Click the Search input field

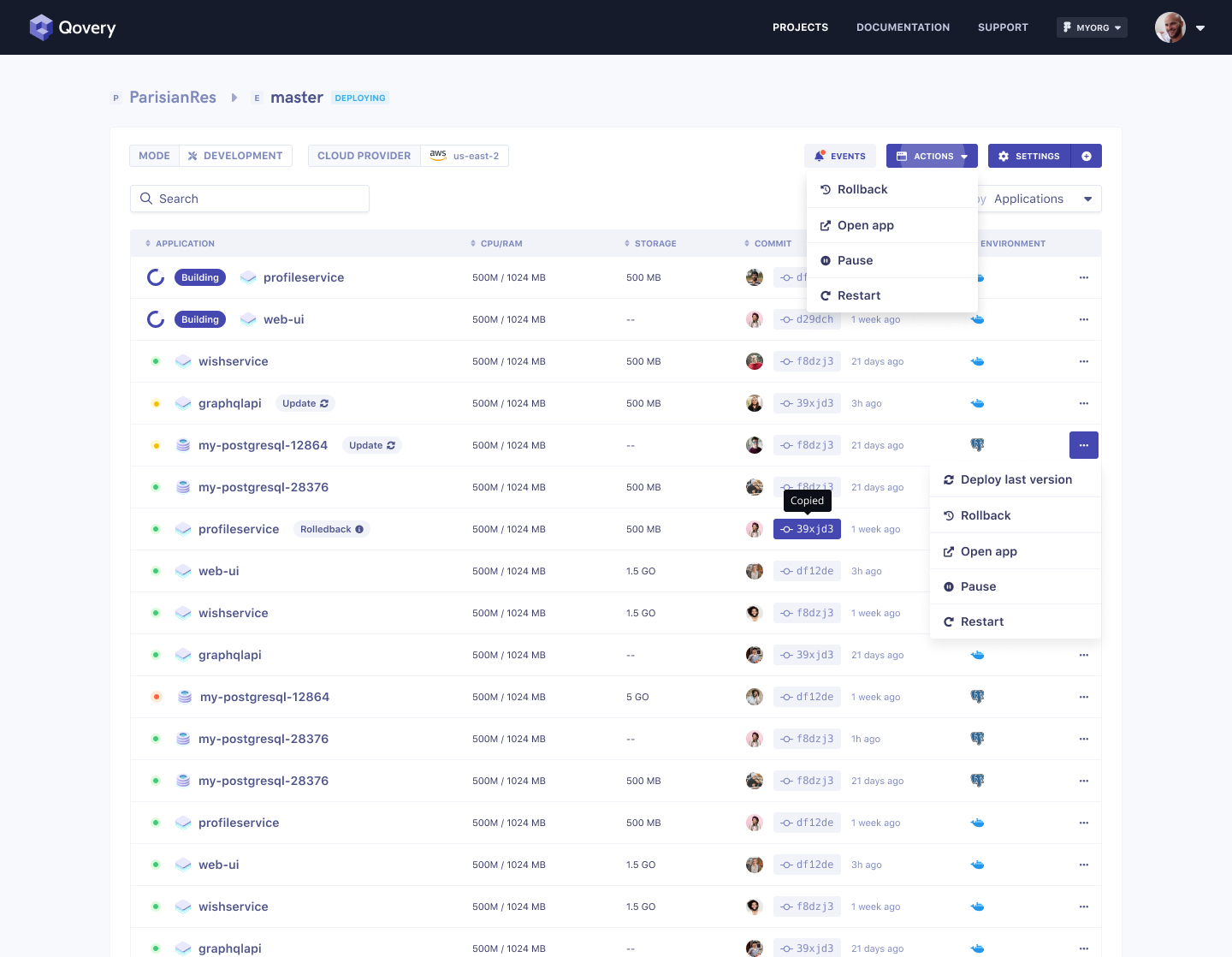(x=250, y=199)
